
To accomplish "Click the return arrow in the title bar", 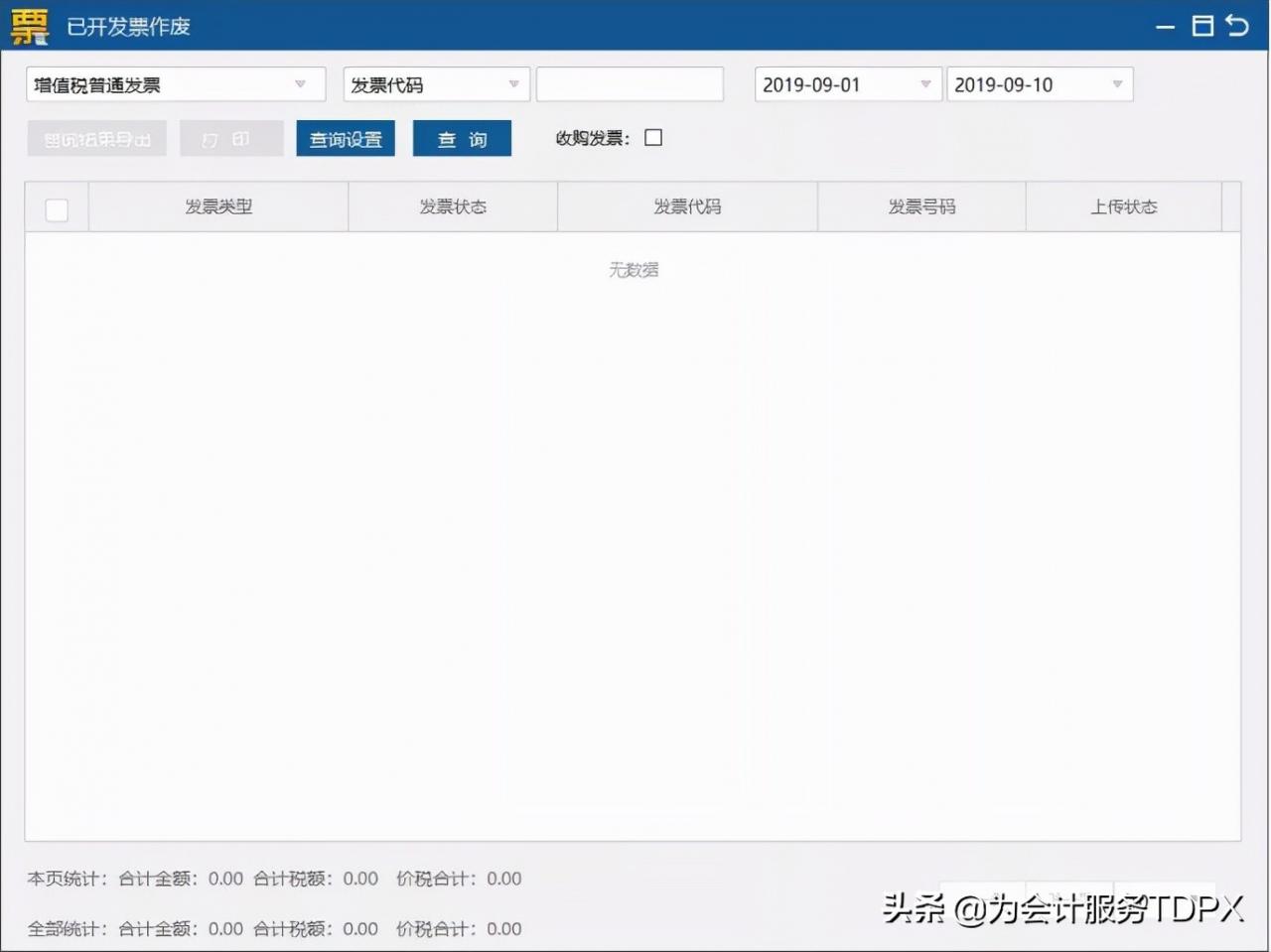I will 1238,25.
